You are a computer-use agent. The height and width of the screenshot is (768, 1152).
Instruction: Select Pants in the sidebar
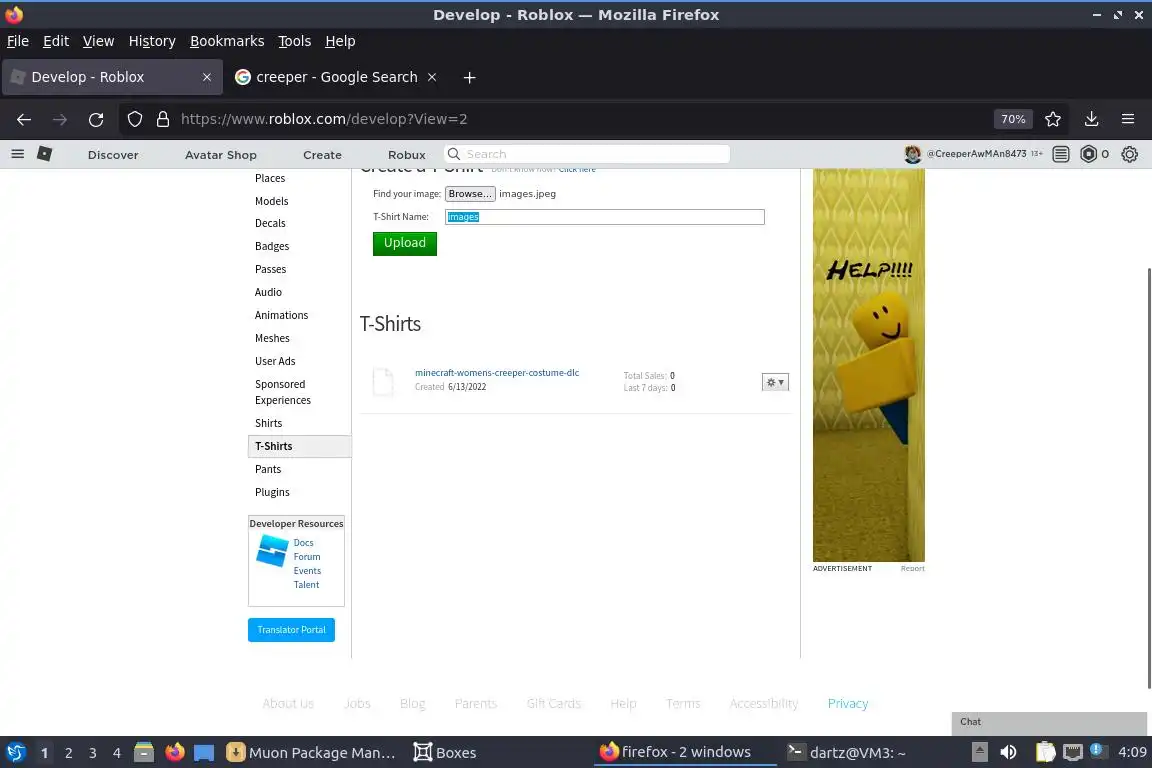(x=268, y=469)
